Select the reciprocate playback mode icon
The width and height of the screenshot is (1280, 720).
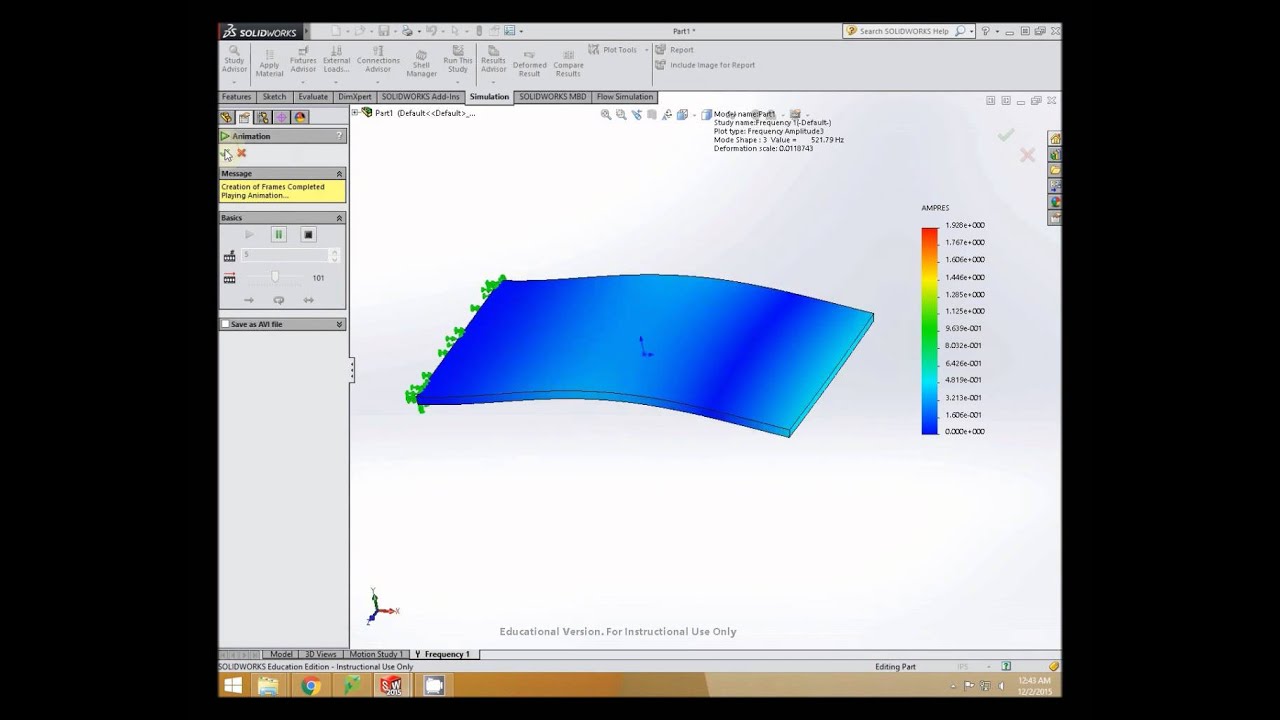[x=308, y=300]
